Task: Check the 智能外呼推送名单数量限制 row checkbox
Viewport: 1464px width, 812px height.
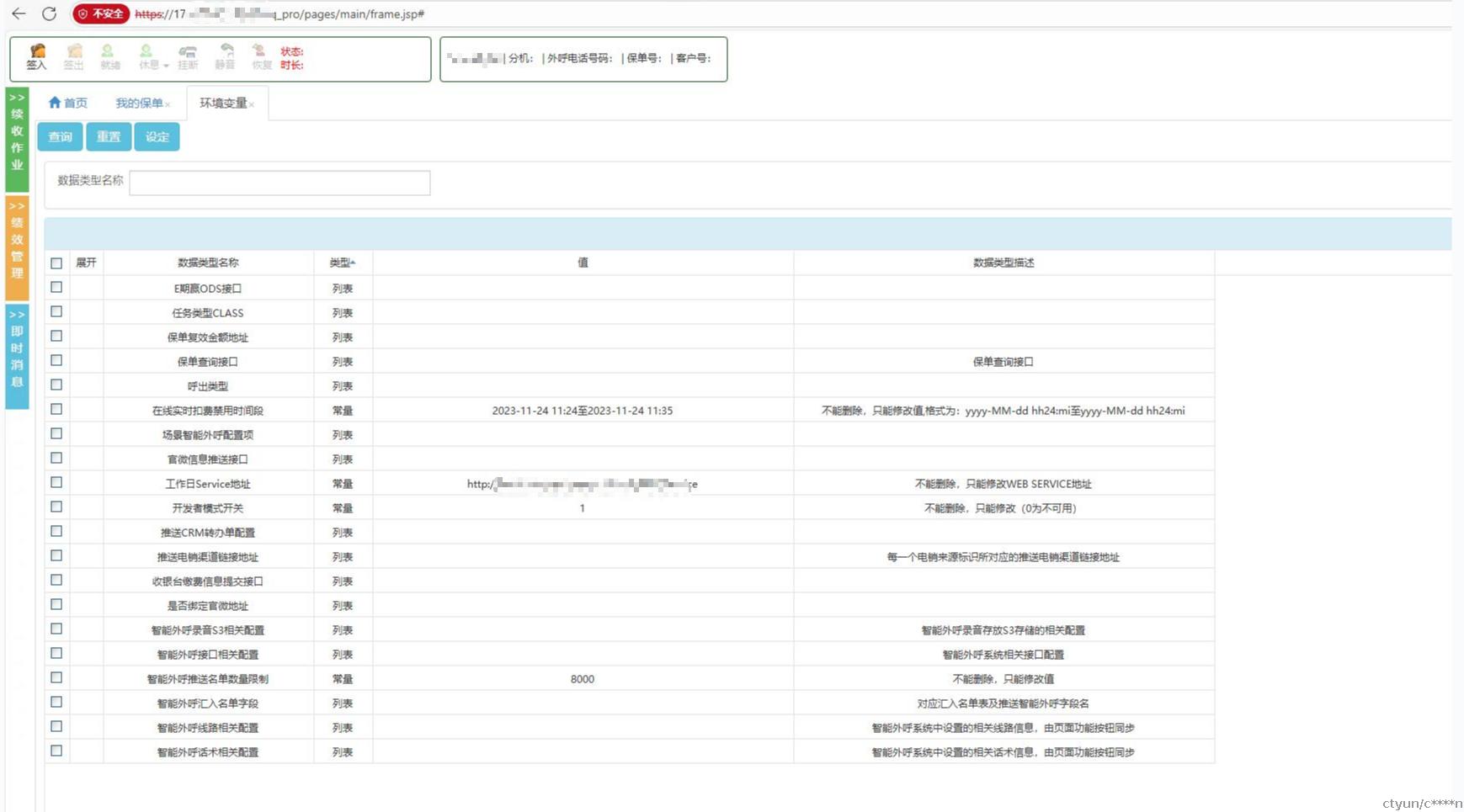Action: point(56,677)
